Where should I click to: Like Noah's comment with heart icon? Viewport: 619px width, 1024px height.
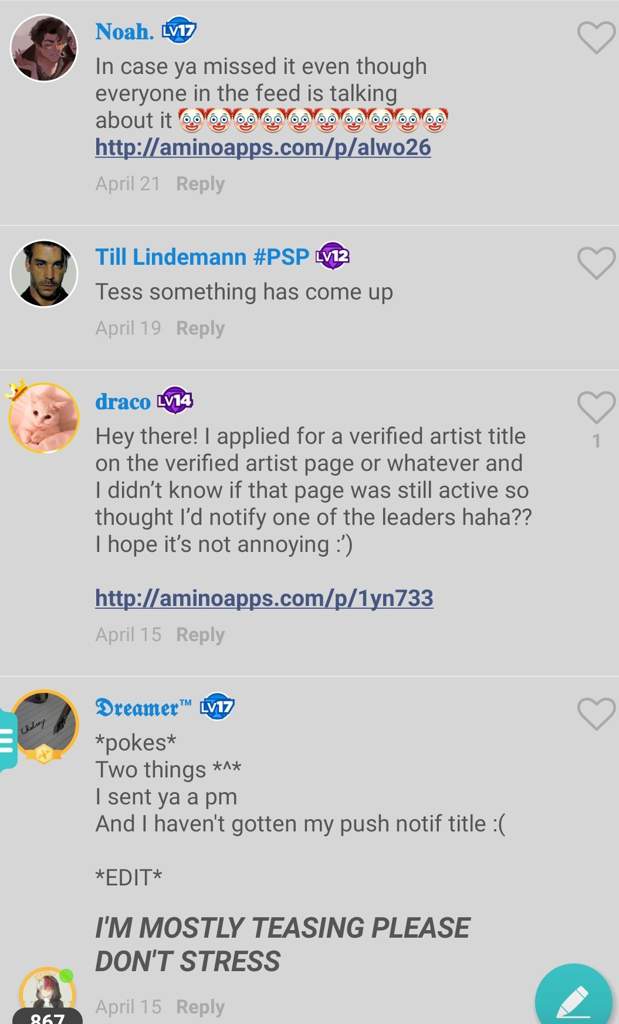597,37
